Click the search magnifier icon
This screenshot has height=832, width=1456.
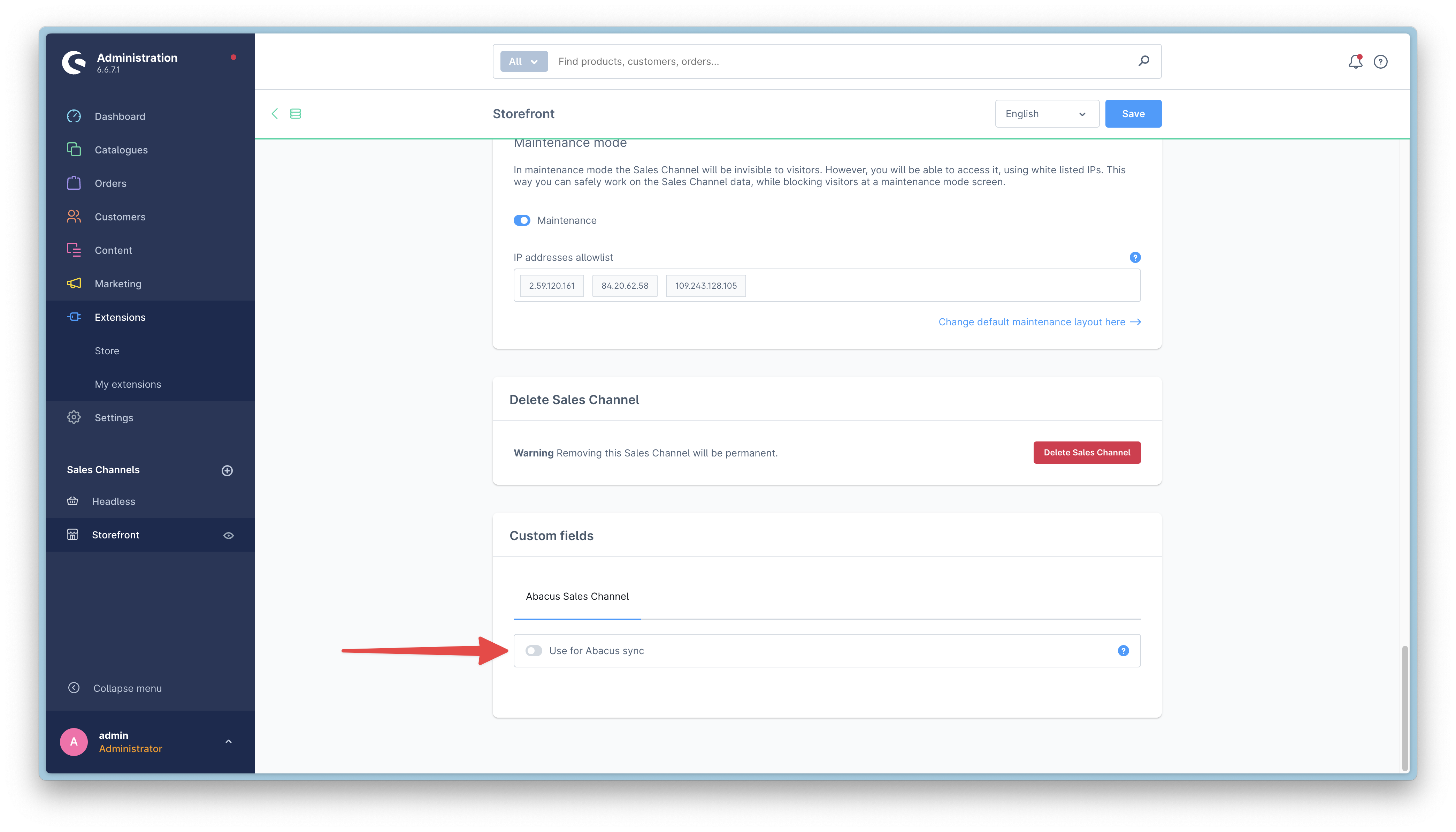click(x=1144, y=61)
